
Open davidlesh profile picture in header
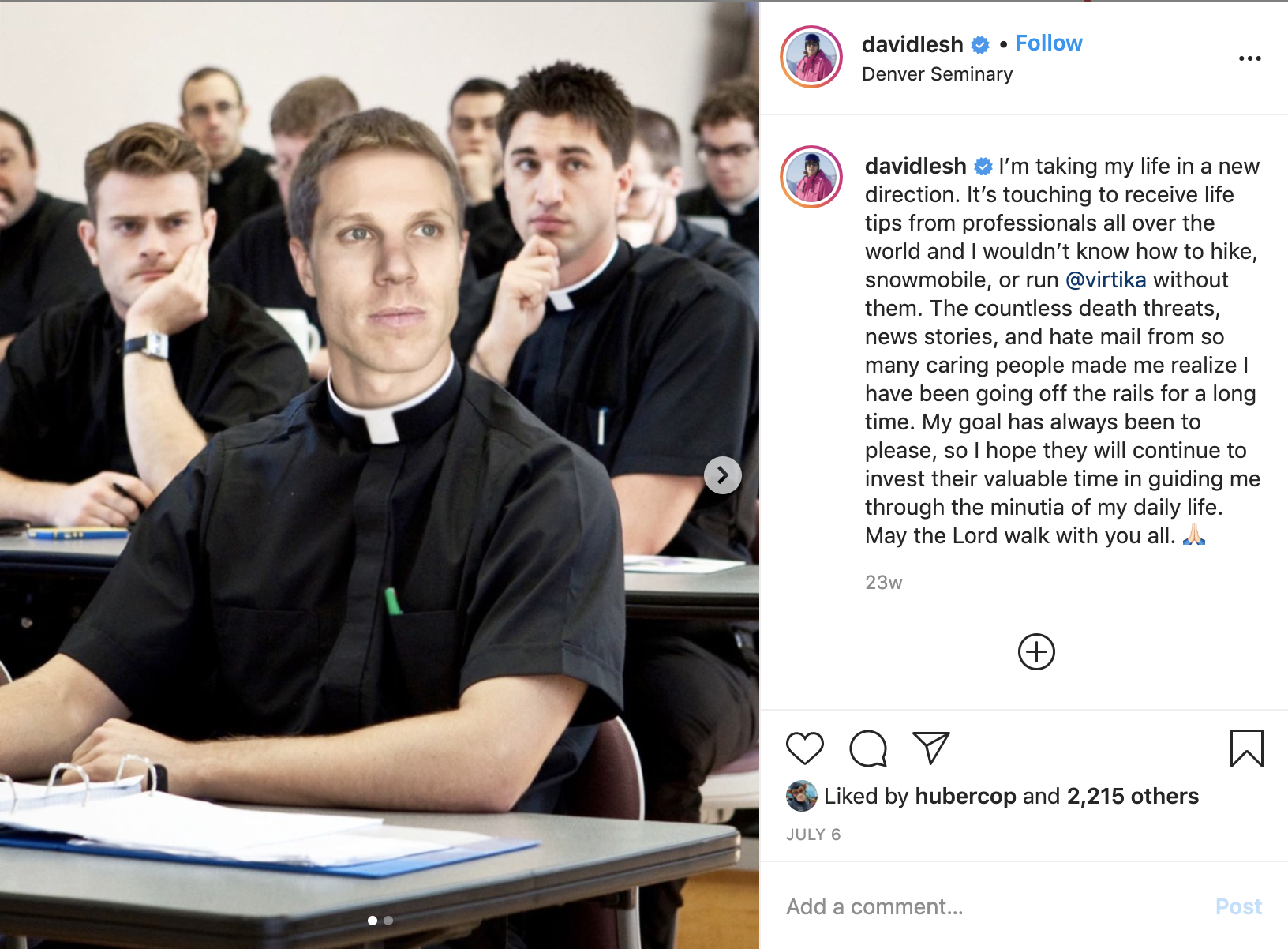pyautogui.click(x=811, y=57)
